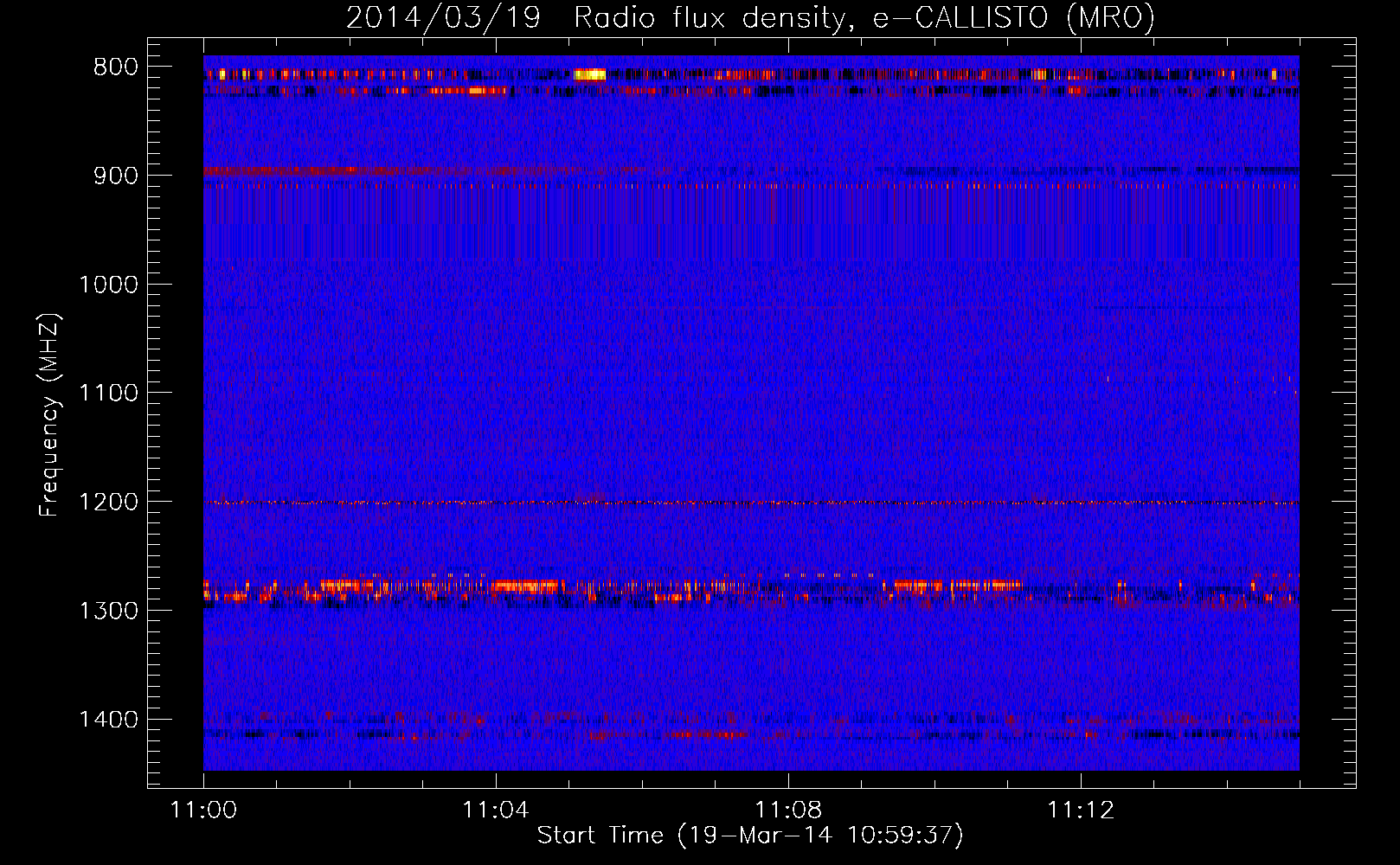Image resolution: width=1400 pixels, height=865 pixels.
Task: Select the 900 frequency axis label
Action: coord(115,176)
